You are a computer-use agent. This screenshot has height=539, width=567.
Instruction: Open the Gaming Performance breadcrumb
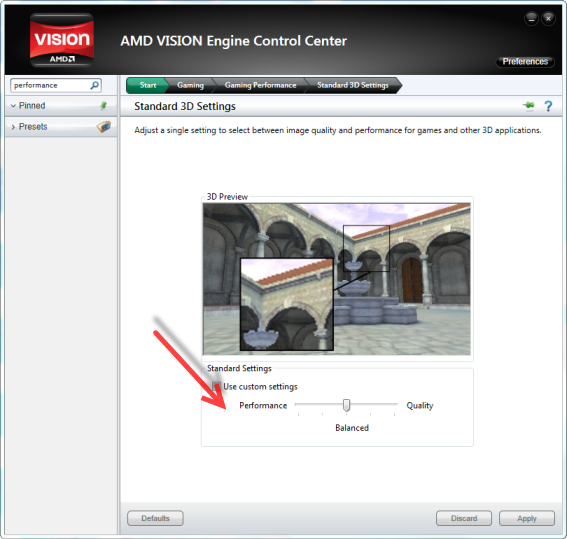coord(260,85)
